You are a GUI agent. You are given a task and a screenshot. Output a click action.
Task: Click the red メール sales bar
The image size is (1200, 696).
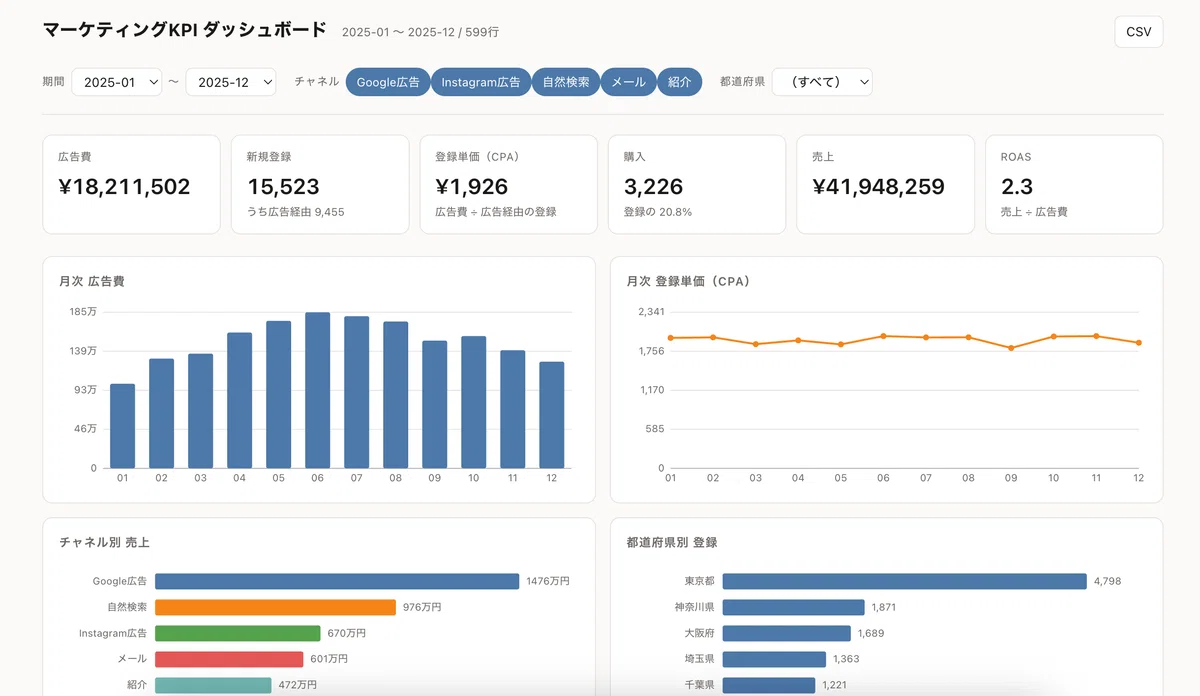coord(229,659)
